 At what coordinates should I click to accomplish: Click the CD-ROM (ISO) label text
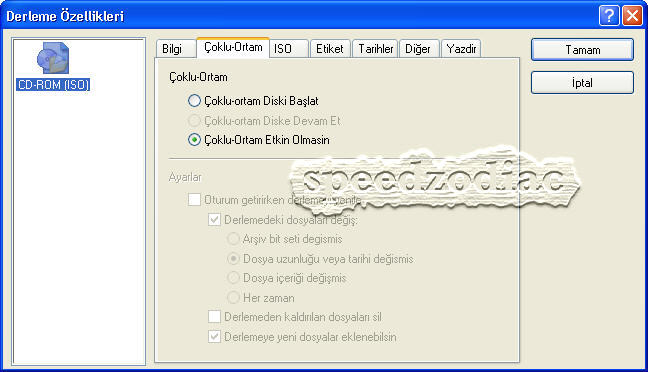tap(53, 84)
